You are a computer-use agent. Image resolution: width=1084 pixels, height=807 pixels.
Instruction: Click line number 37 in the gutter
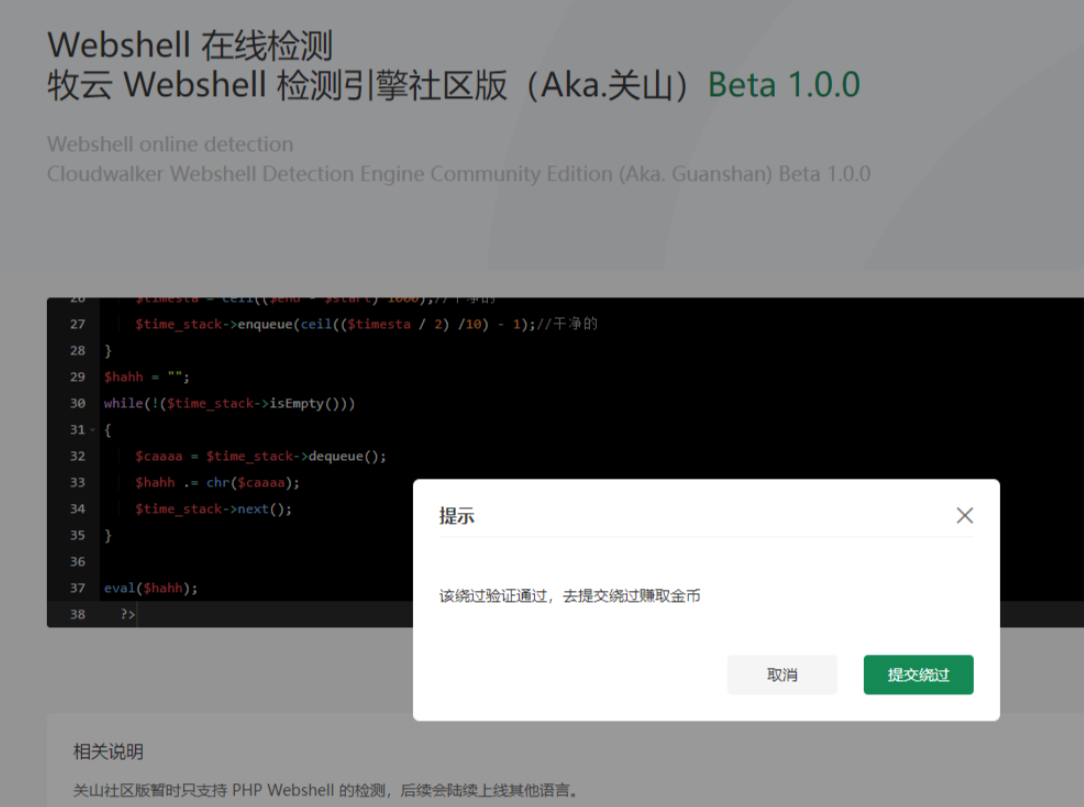tap(77, 588)
